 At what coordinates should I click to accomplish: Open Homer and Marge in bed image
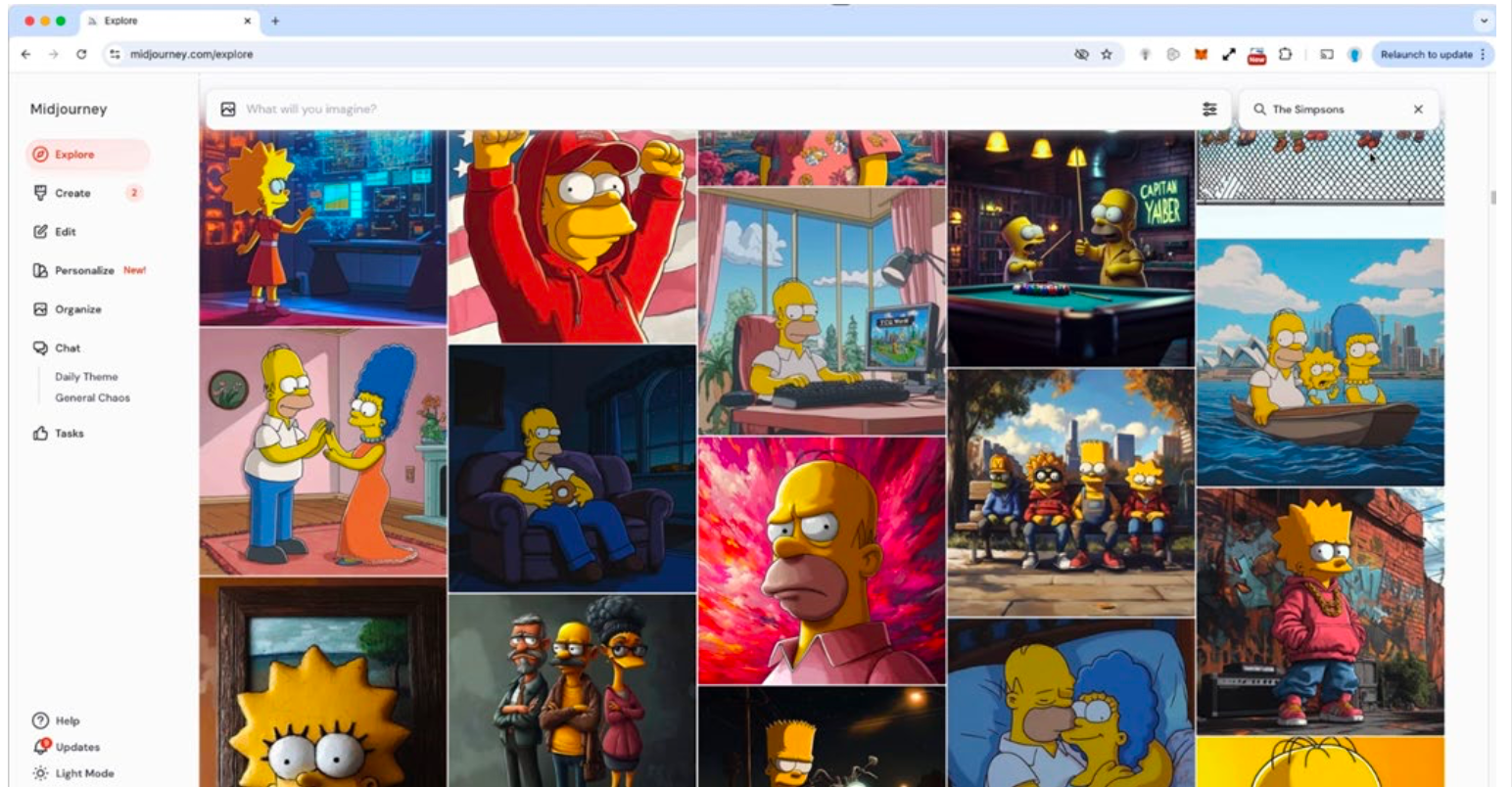pyautogui.click(x=1071, y=703)
